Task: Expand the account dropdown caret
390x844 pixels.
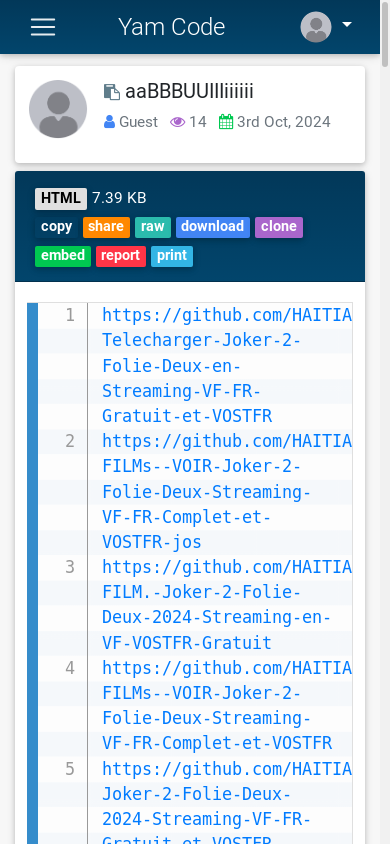Action: tap(347, 25)
